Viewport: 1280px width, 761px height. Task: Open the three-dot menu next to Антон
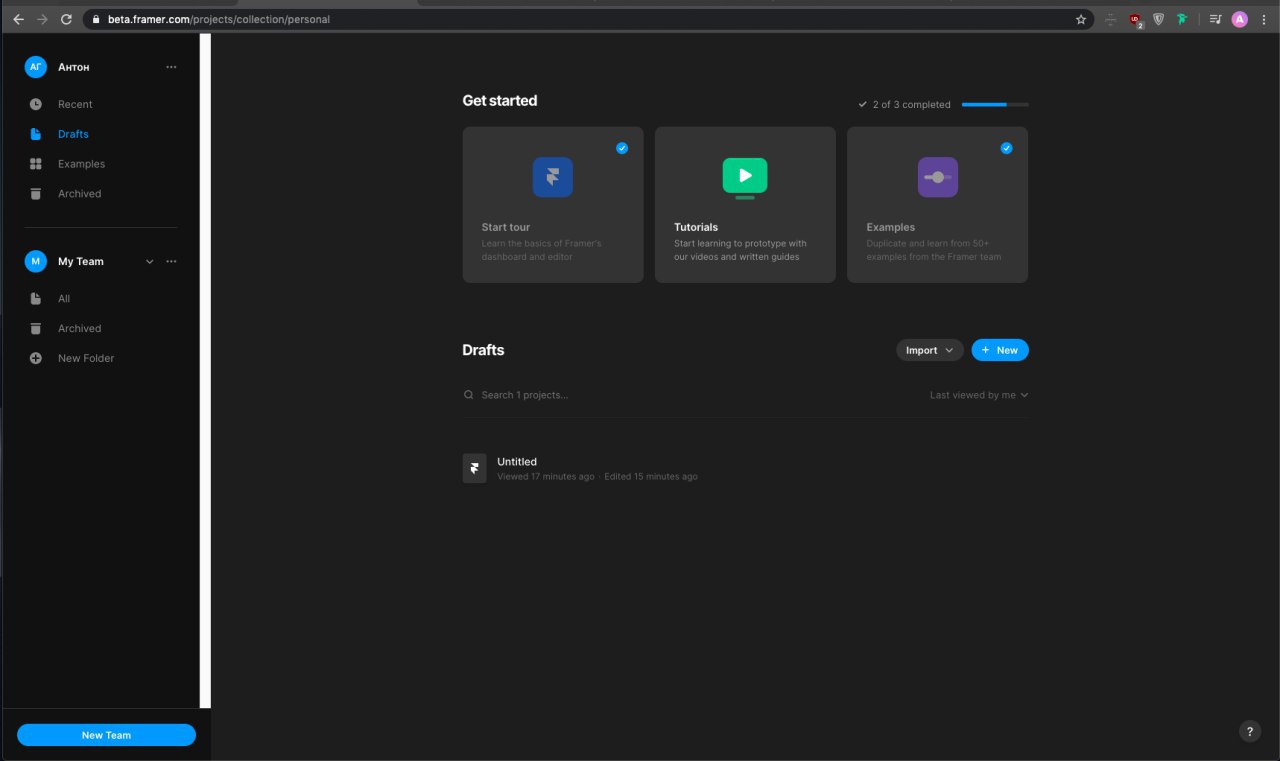coord(171,67)
